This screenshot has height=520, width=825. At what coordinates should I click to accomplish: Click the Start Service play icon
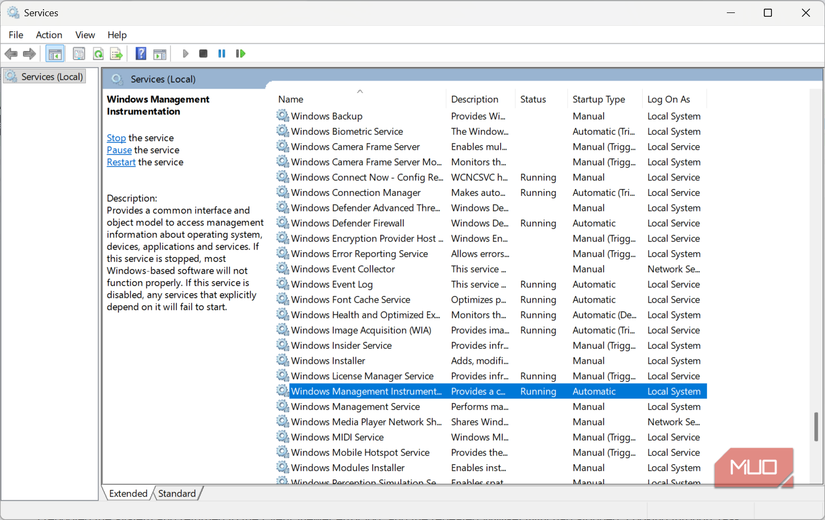click(x=185, y=54)
